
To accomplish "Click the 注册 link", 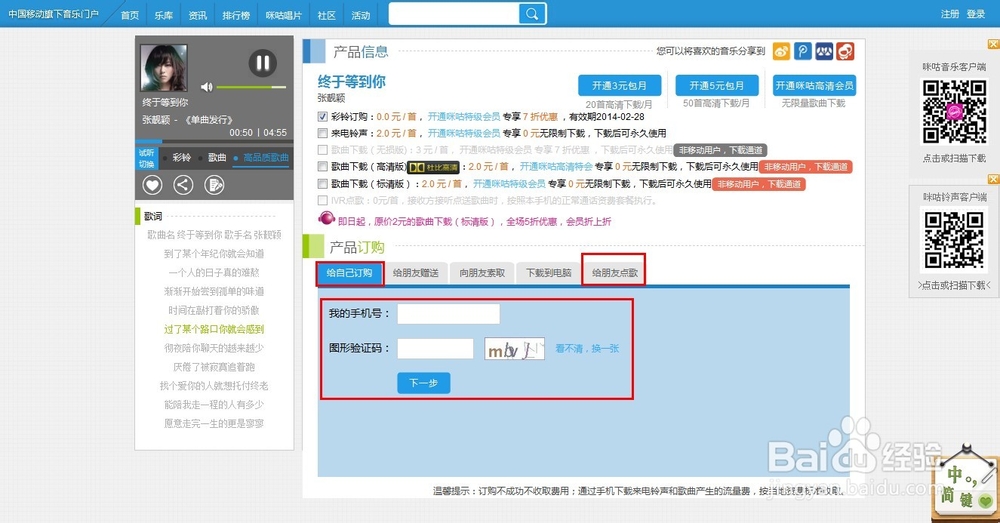I will pos(950,14).
